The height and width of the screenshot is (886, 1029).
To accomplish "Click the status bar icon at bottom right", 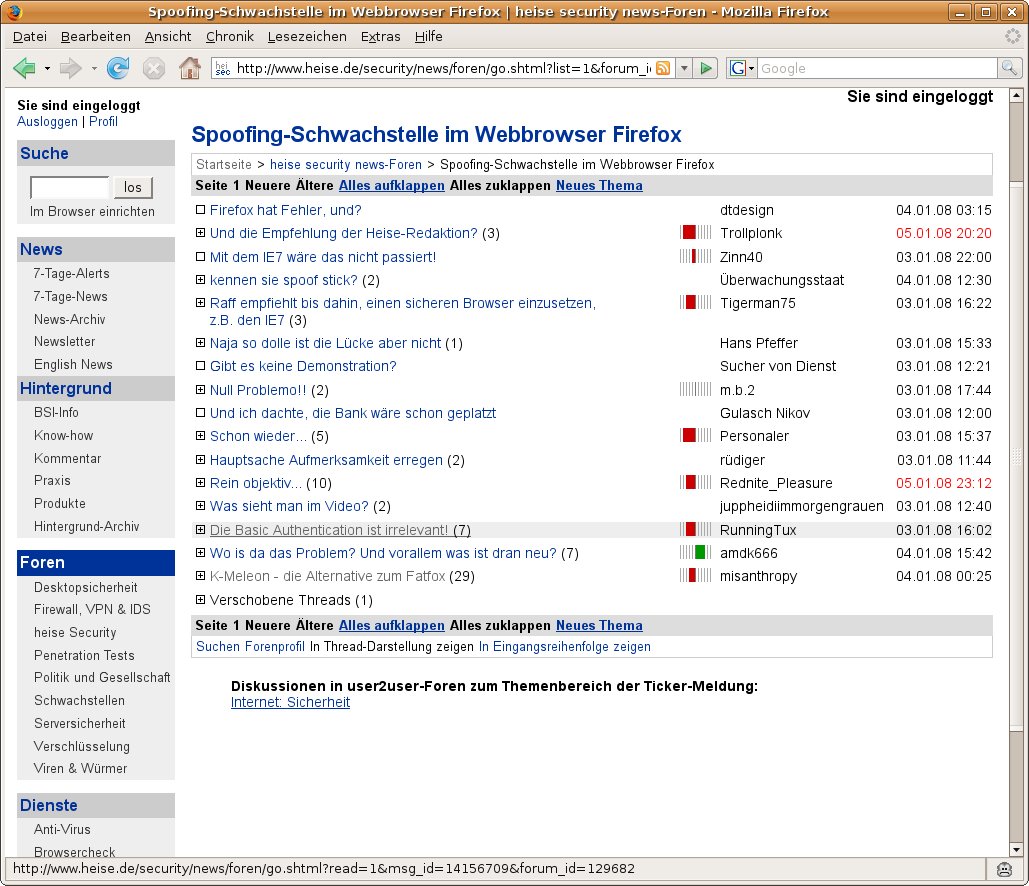I will (1004, 870).
